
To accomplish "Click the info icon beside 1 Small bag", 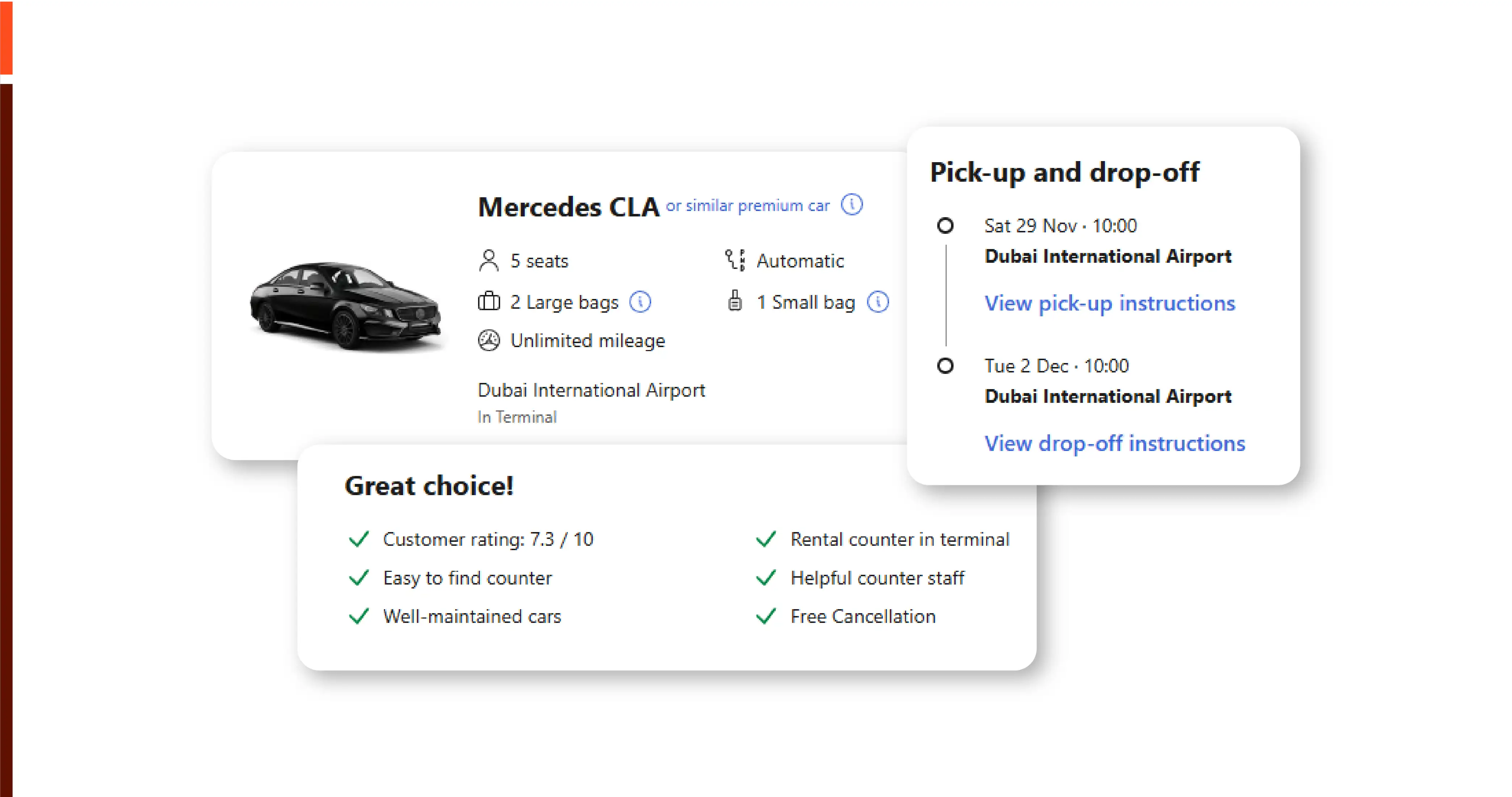I will click(x=878, y=302).
